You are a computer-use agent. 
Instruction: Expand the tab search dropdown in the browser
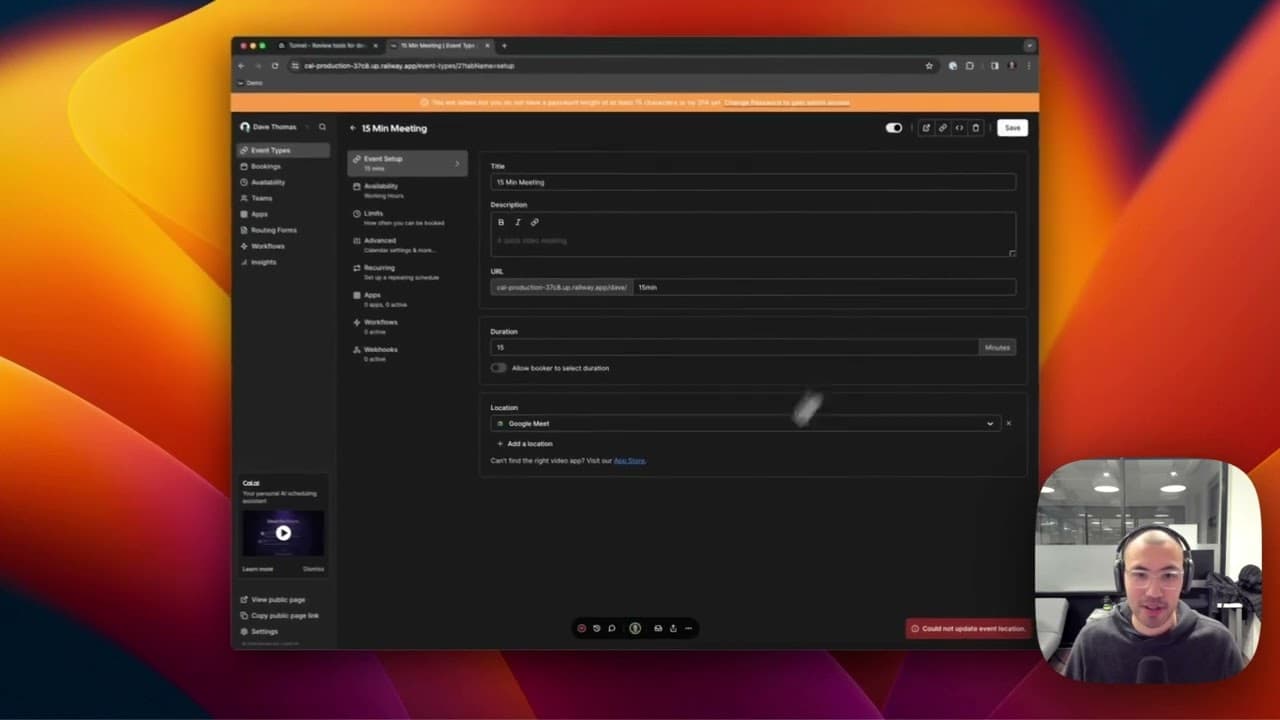click(x=1029, y=45)
